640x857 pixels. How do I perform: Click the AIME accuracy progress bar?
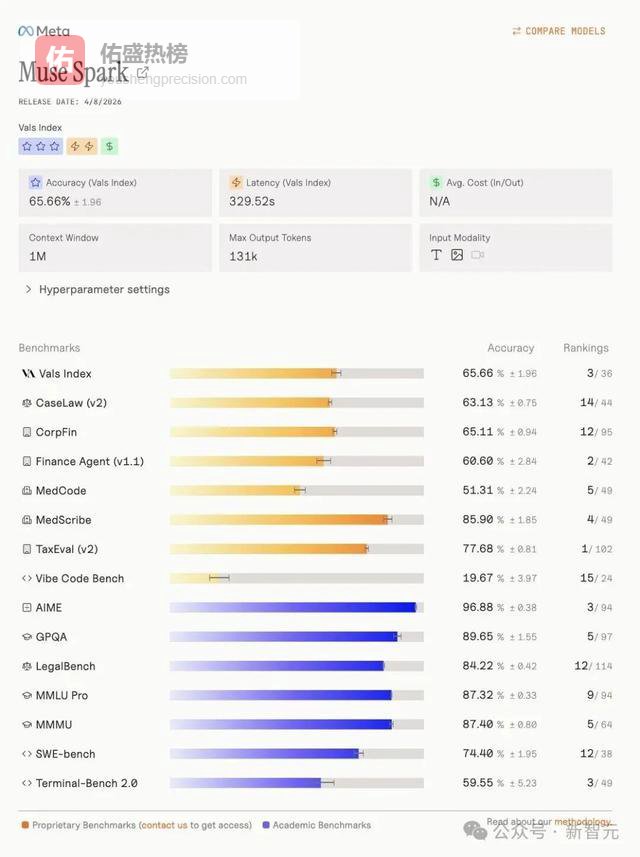[x=296, y=607]
